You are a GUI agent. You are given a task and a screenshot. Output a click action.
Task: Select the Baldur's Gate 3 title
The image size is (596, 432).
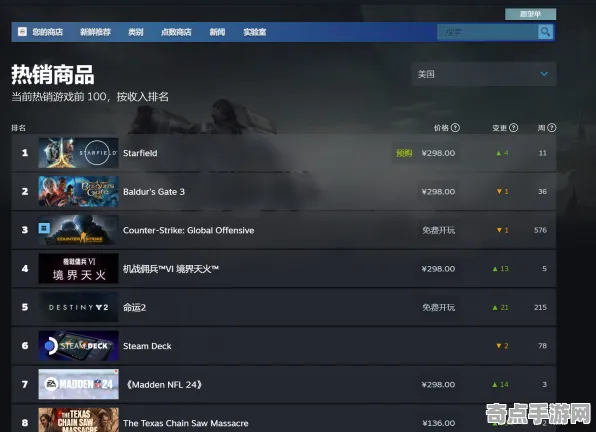(154, 191)
